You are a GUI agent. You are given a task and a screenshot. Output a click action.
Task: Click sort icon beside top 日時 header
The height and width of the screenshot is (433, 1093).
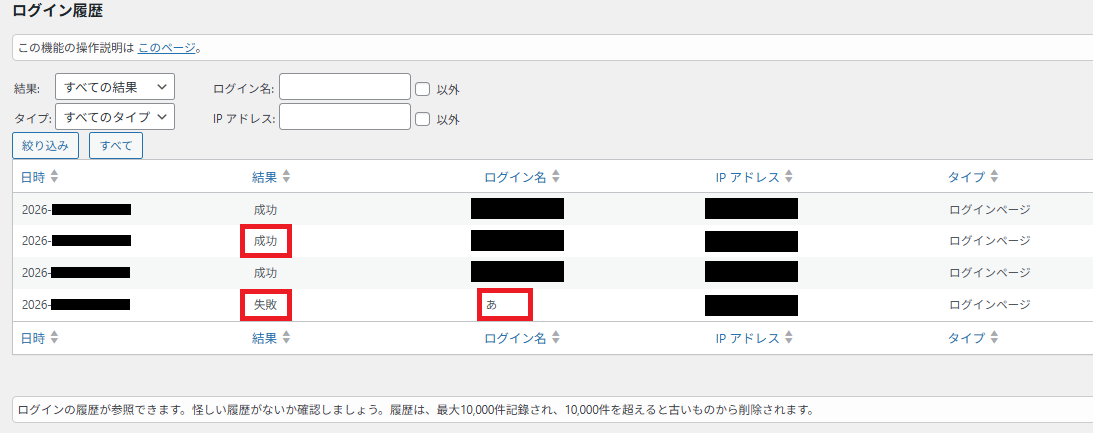point(55,177)
